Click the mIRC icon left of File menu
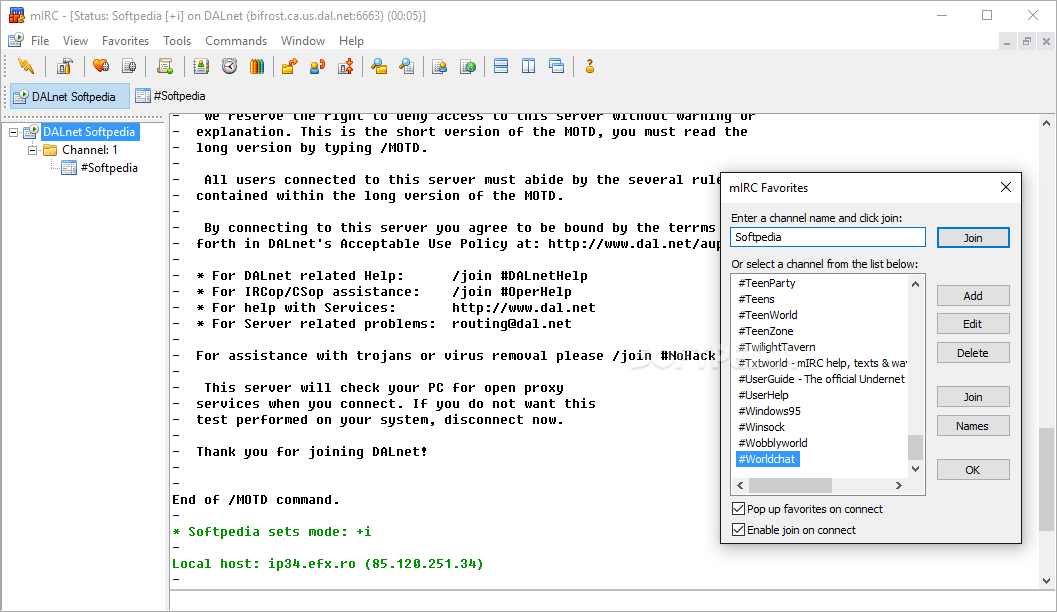1057x612 pixels. (16, 40)
